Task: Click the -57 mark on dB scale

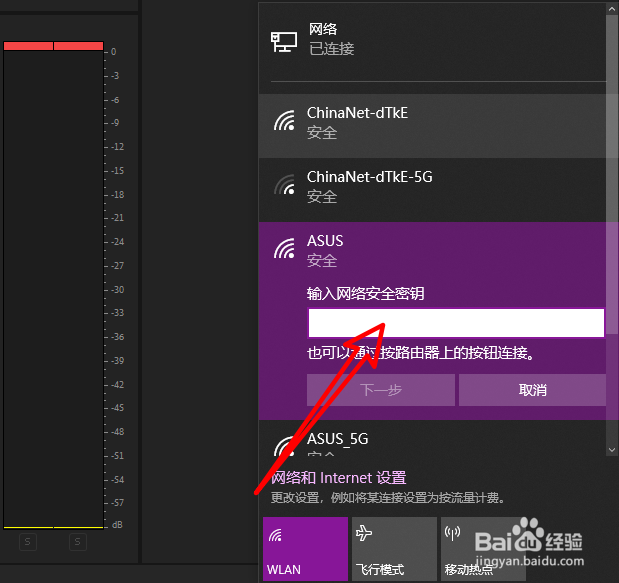Action: 118,502
